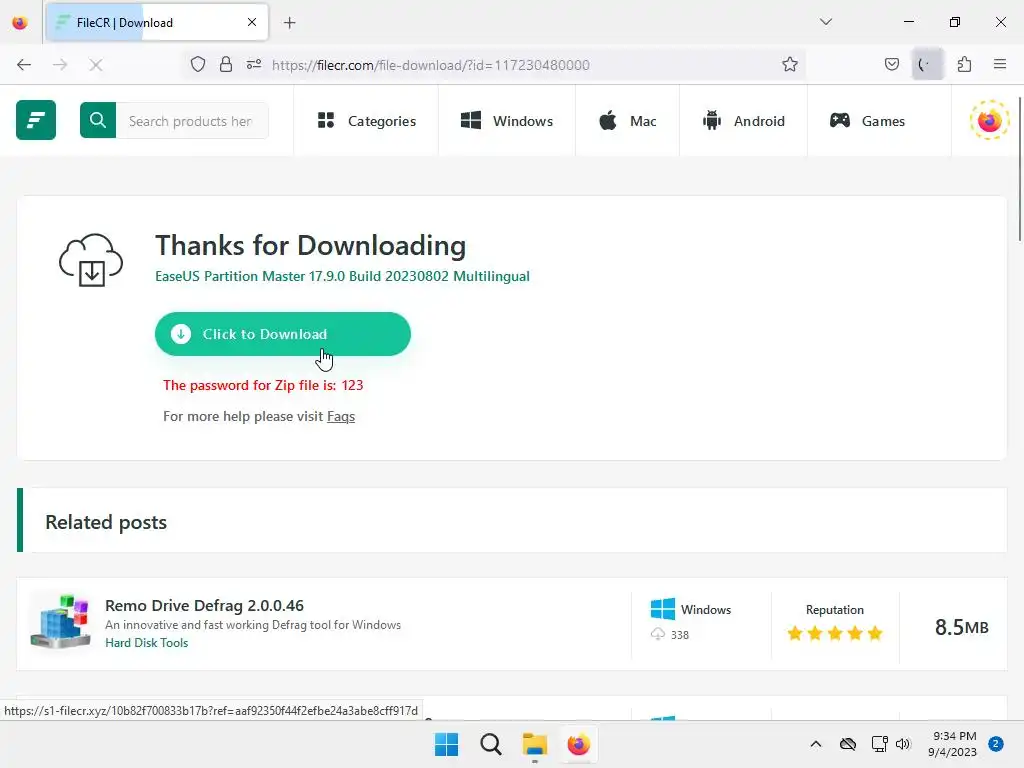Open the Games section
The width and height of the screenshot is (1024, 768).
(867, 121)
